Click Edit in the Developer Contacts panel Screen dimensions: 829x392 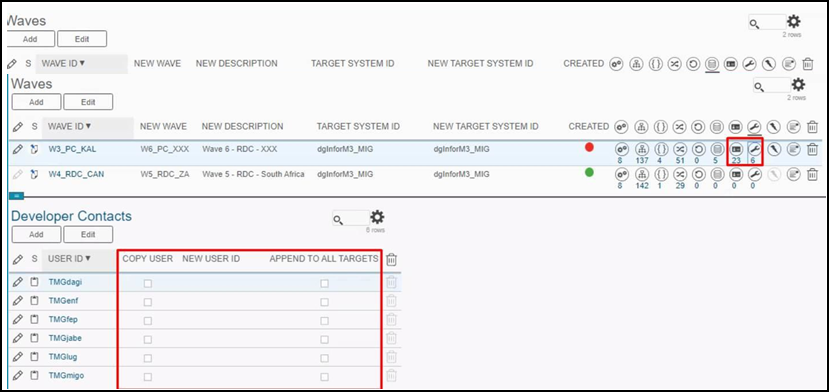coord(88,234)
